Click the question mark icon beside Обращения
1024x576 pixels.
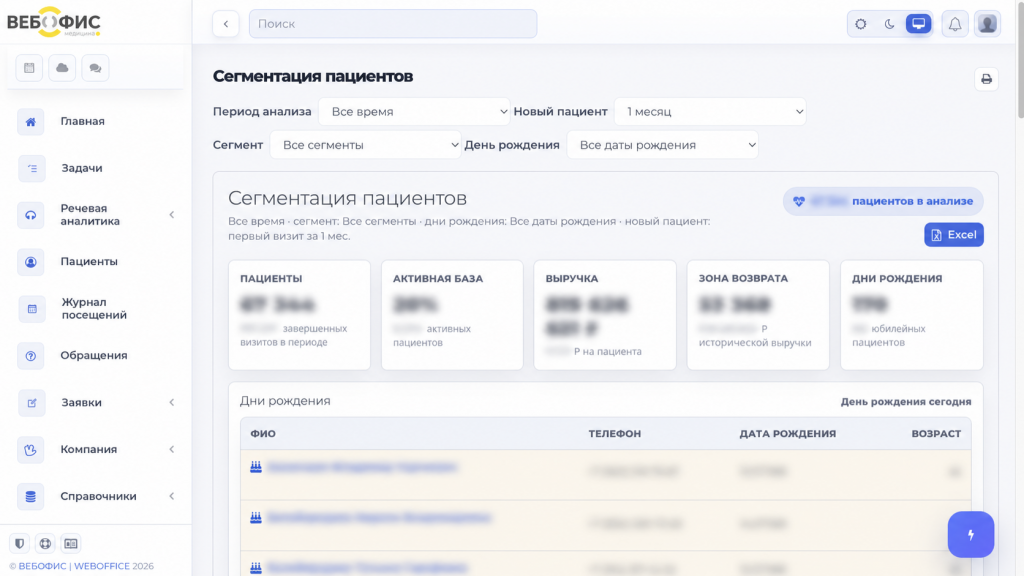click(31, 356)
